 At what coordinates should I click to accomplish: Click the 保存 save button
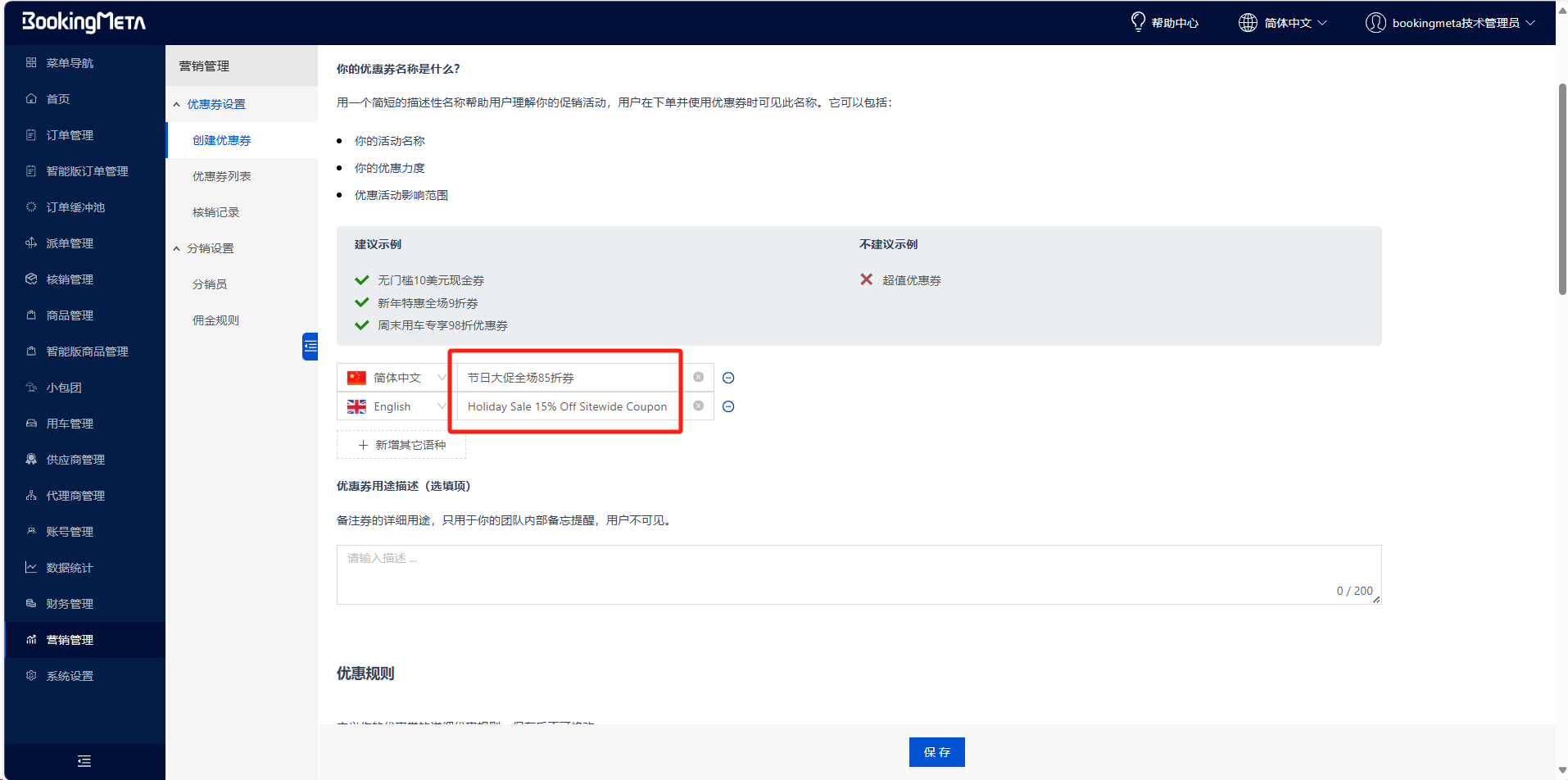[936, 752]
